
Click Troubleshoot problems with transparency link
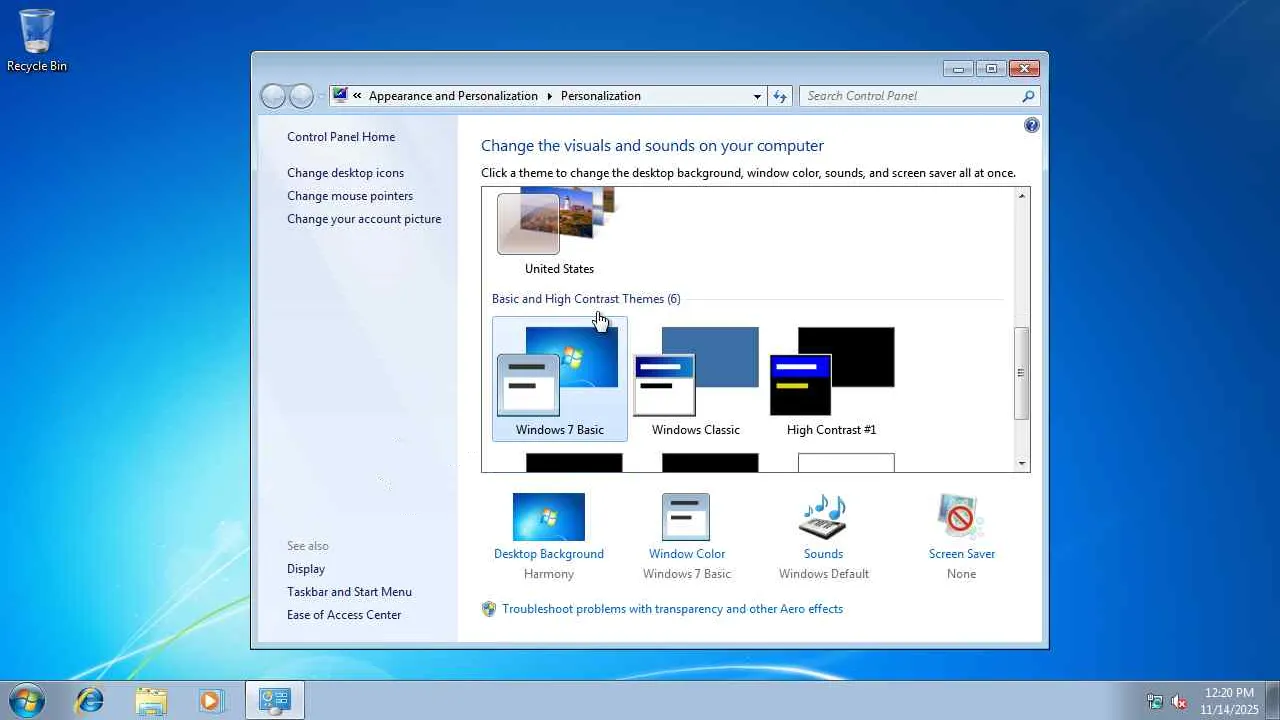point(672,609)
